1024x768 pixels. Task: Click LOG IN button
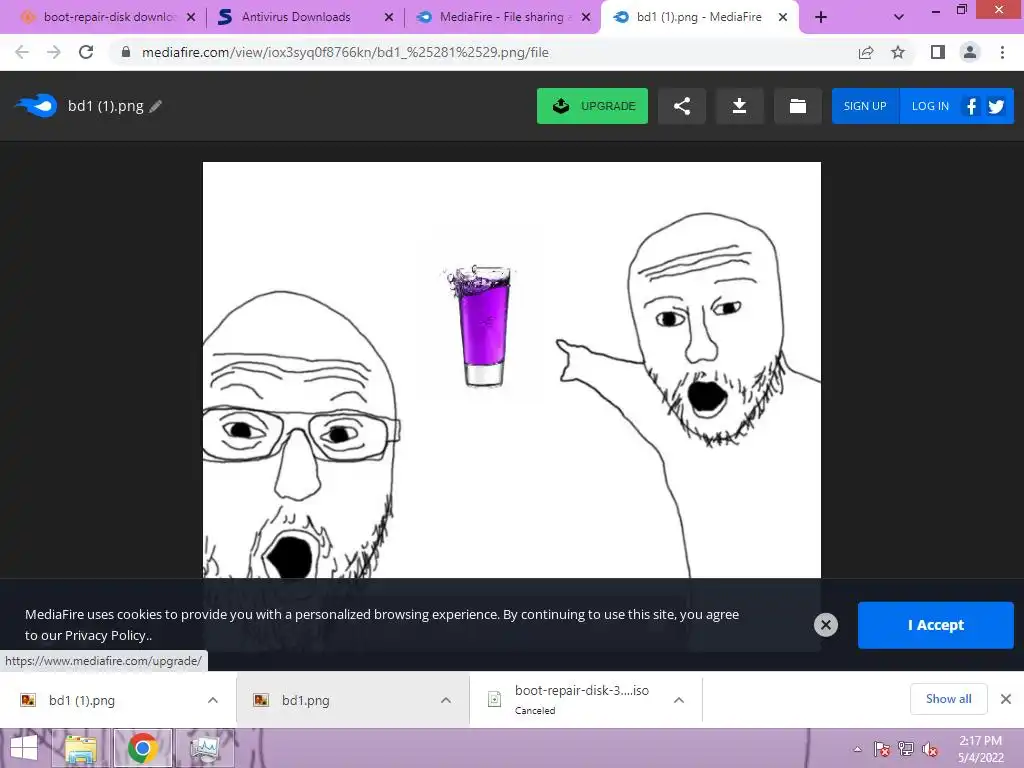(x=930, y=106)
